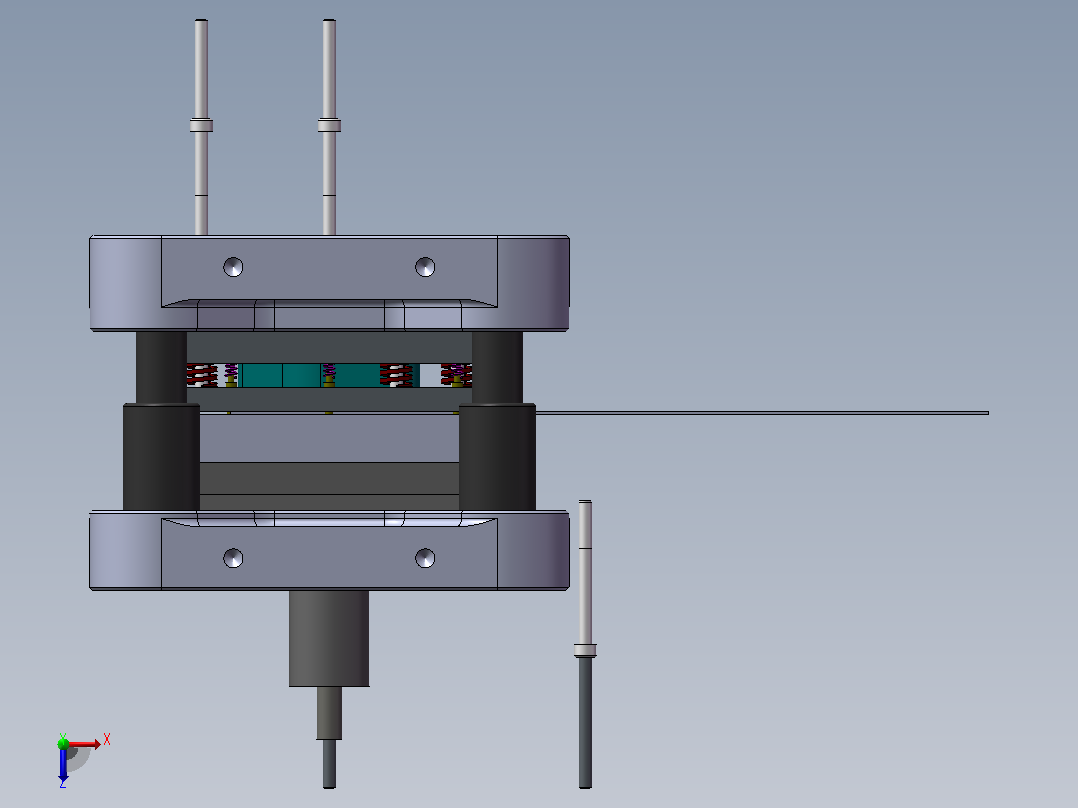Screen dimensions: 1078x808
Task: Select the wide black guide bushing on the left
Action: tap(162, 457)
